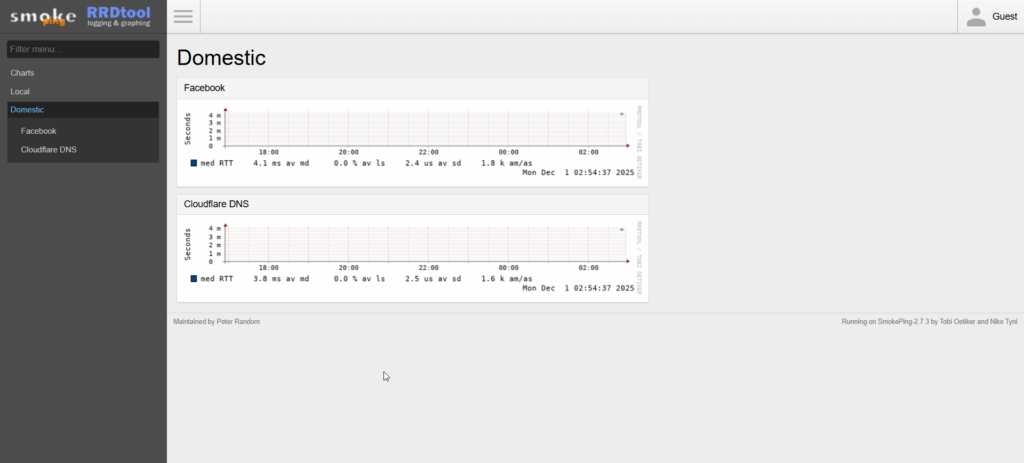Toggle the hamburger sidebar menu icon

pyautogui.click(x=183, y=16)
